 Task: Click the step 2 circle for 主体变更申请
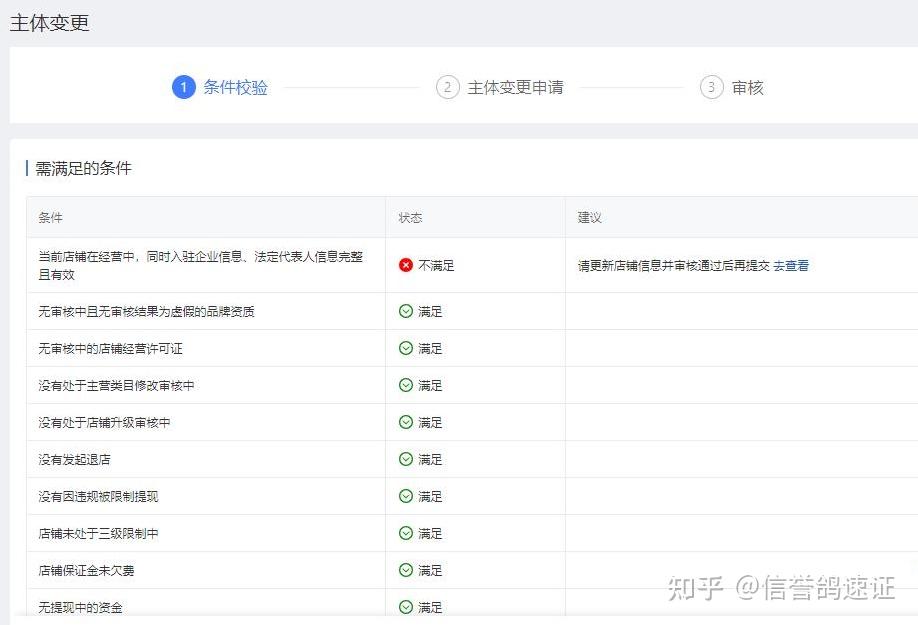tap(447, 87)
